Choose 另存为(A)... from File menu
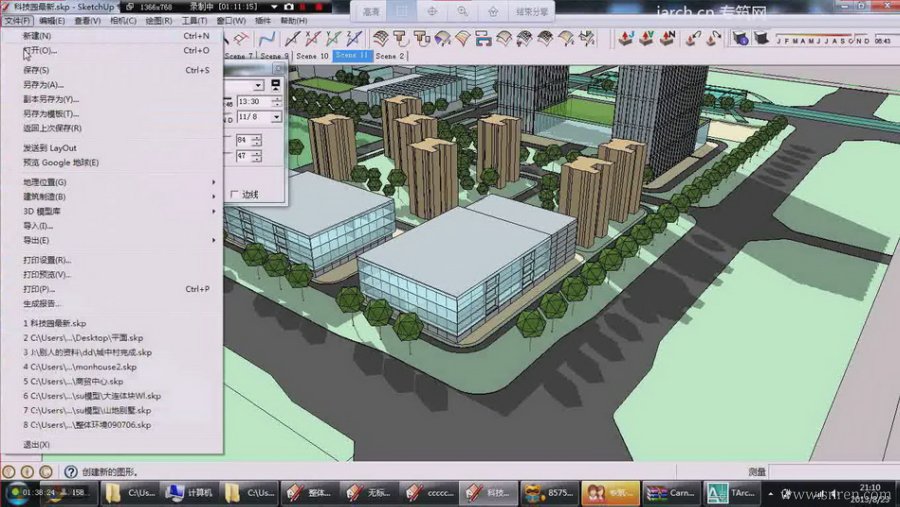Screen dimensions: 900x507 [x=43, y=85]
